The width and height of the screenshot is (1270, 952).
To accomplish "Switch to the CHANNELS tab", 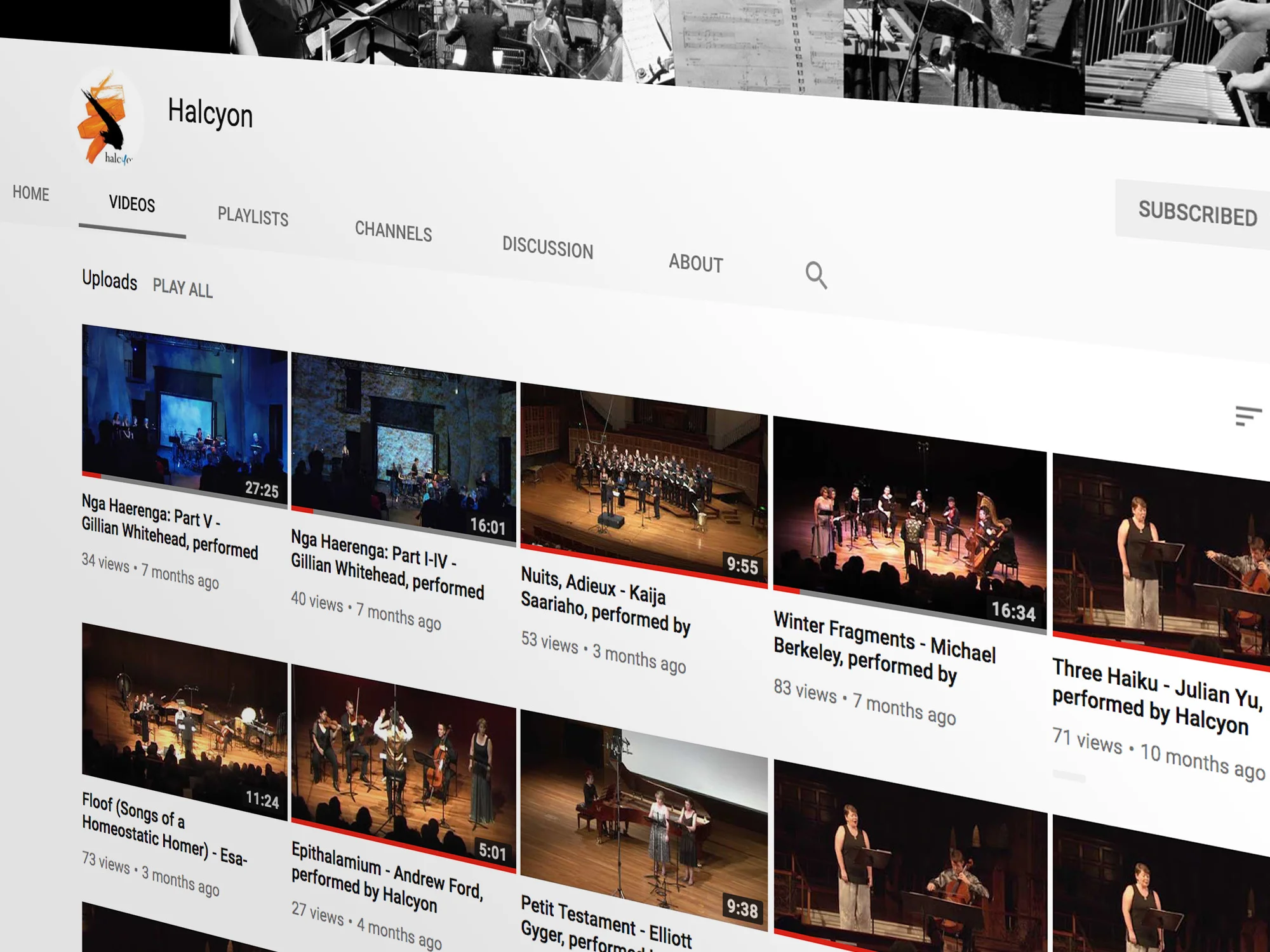I will (x=394, y=234).
